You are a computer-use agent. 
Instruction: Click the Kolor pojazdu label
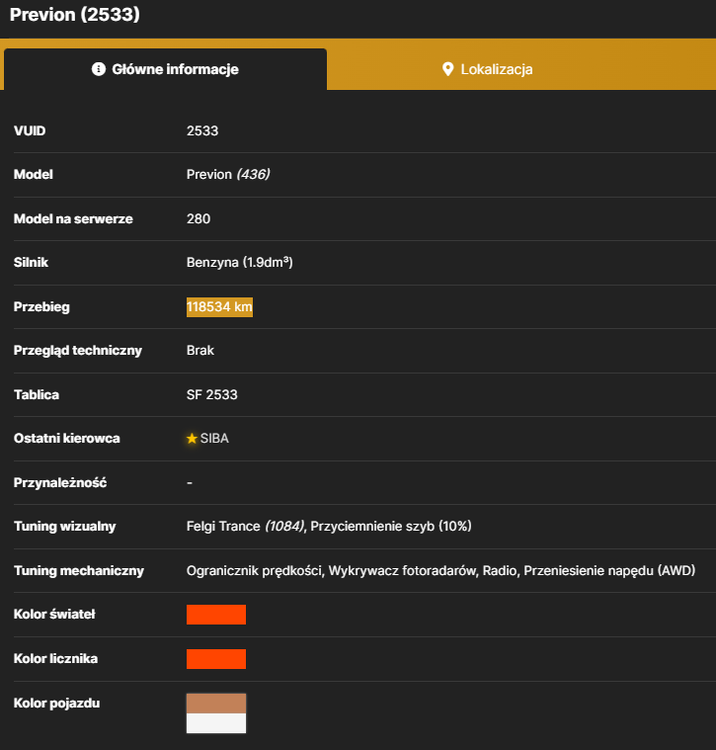point(56,703)
